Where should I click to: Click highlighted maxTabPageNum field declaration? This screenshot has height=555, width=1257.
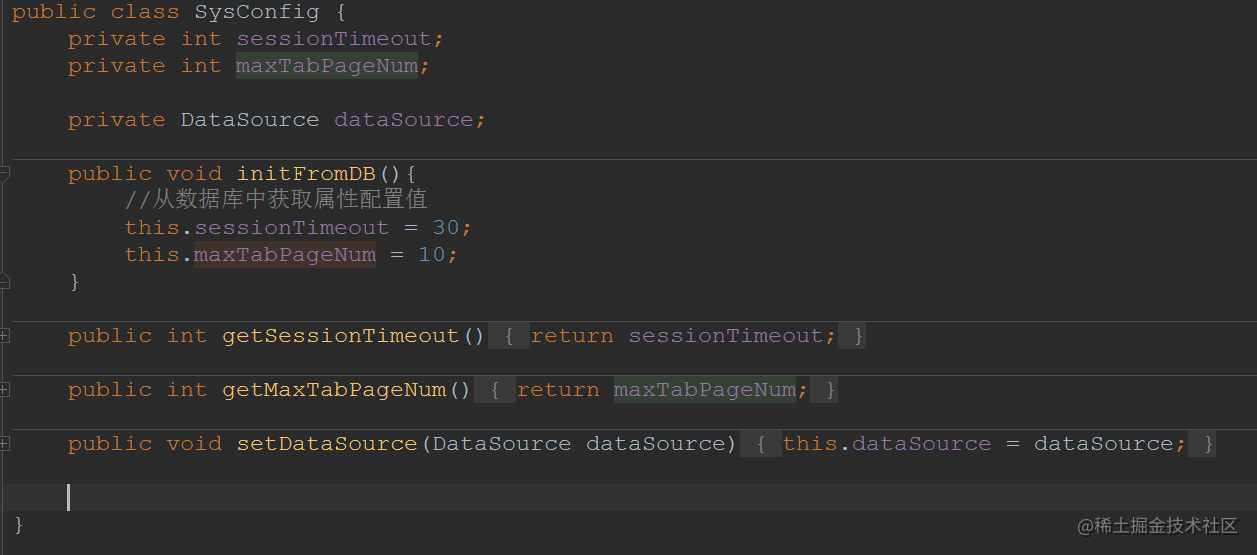(x=327, y=66)
